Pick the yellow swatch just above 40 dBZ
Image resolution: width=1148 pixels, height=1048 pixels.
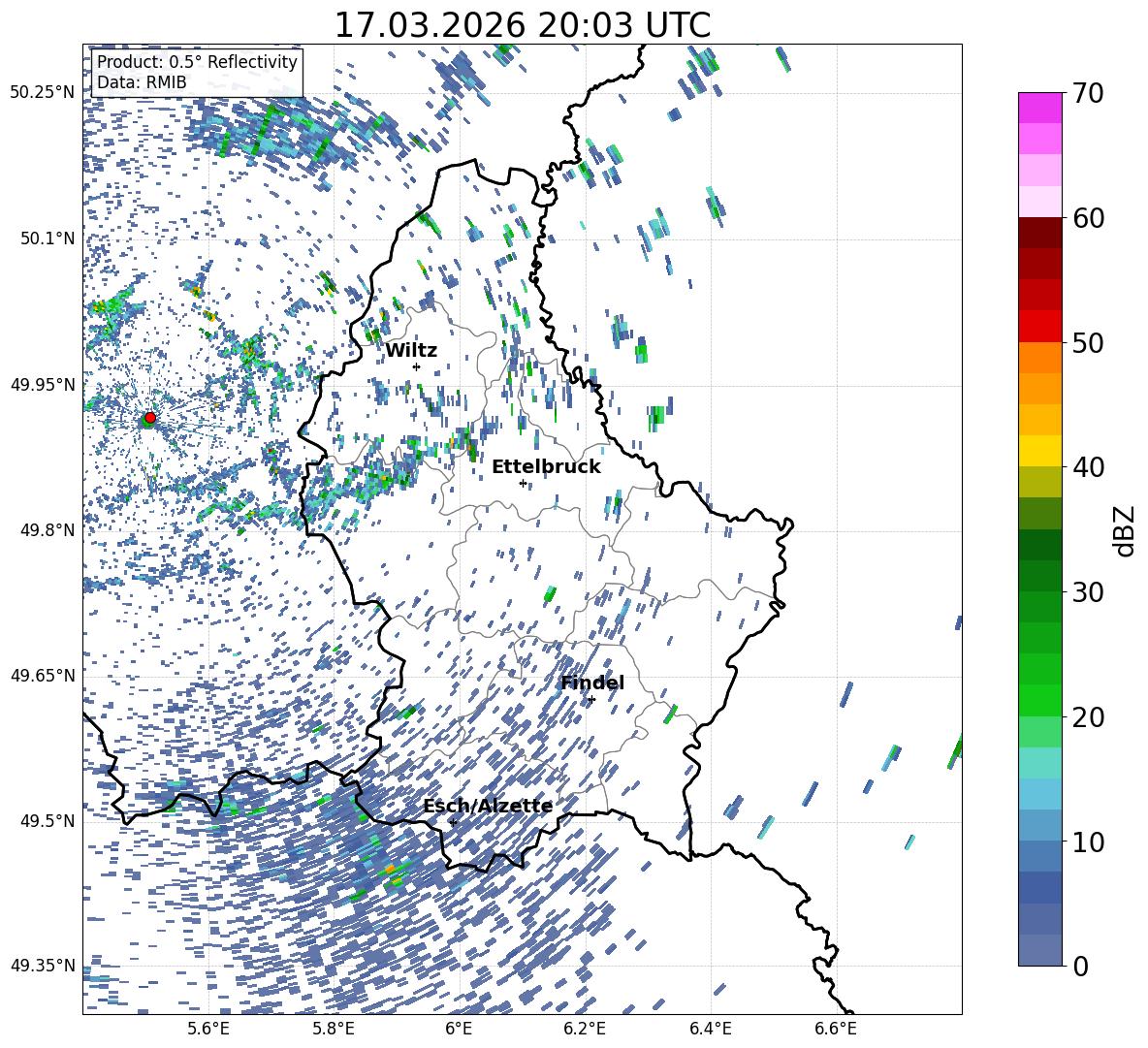click(x=1040, y=451)
